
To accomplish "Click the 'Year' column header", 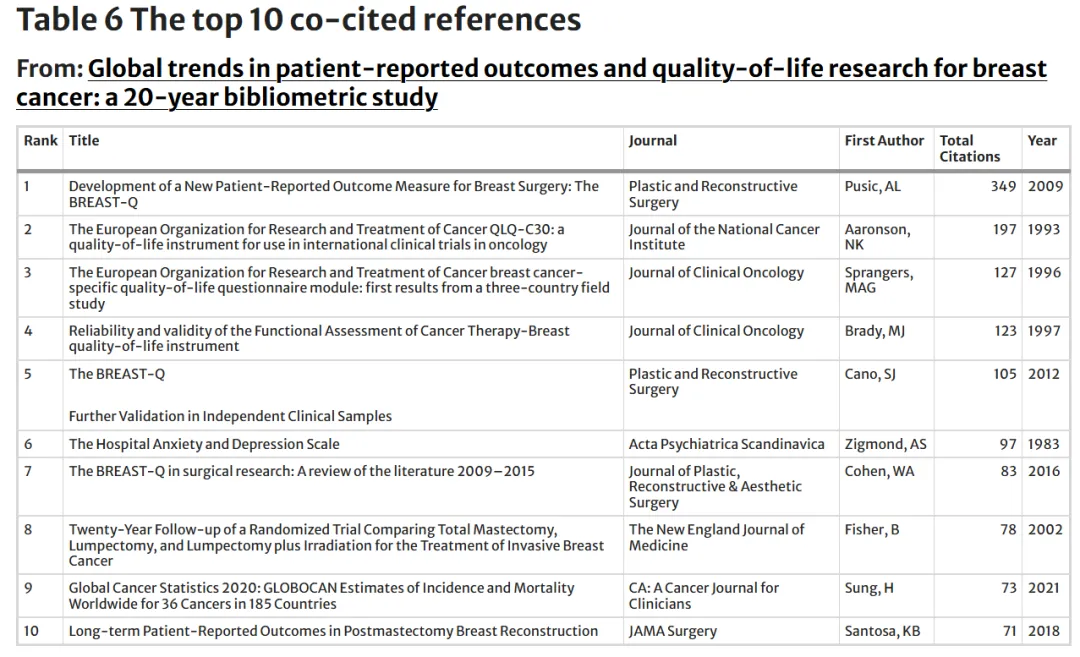I will (x=1042, y=140).
